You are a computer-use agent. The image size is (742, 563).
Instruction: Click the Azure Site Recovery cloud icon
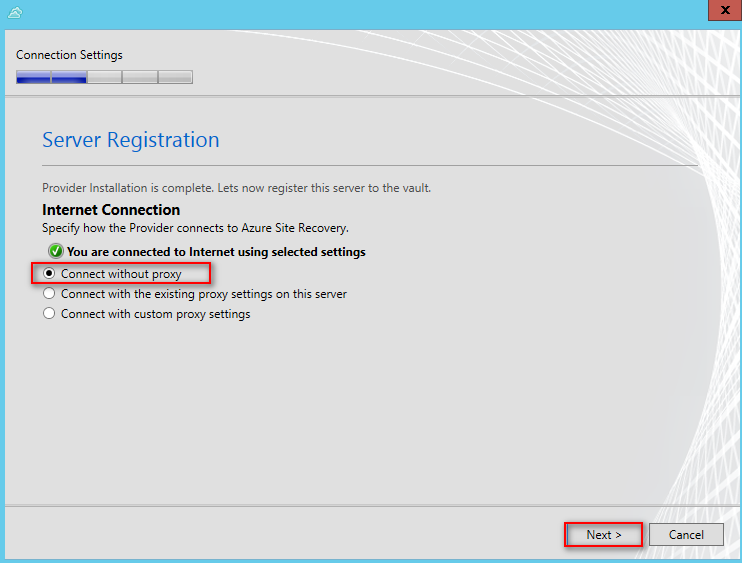(15, 12)
